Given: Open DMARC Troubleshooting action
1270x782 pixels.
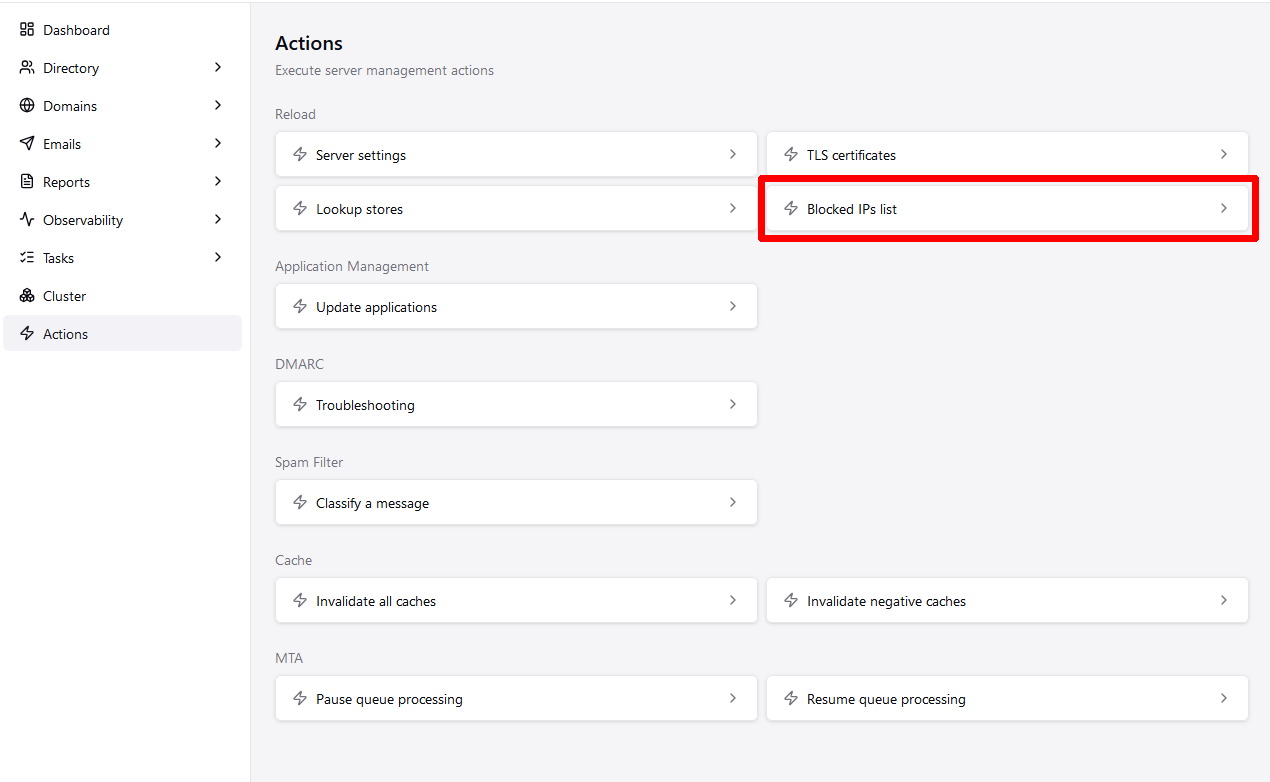Looking at the screenshot, I should (516, 405).
